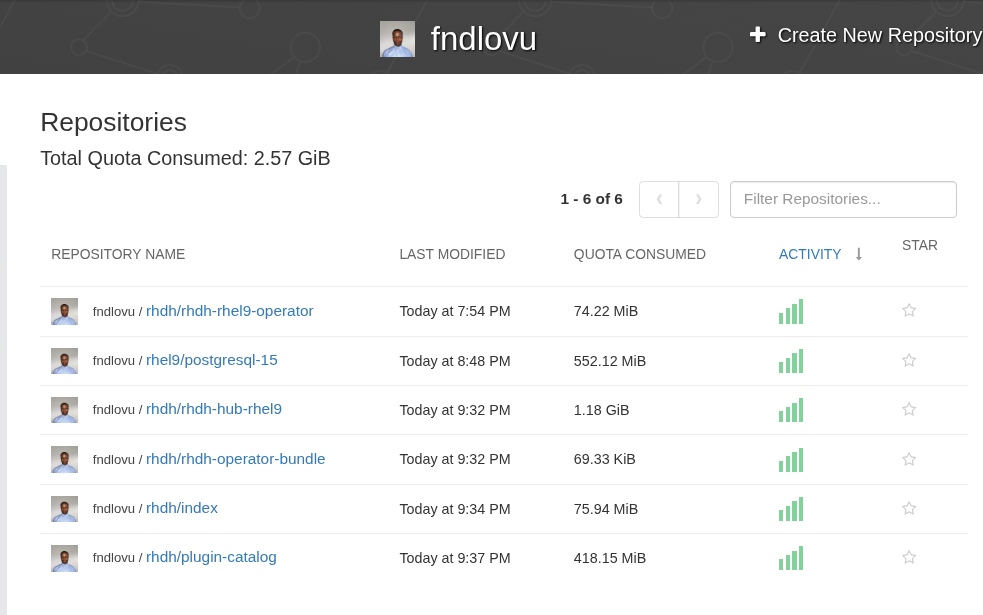The width and height of the screenshot is (983, 615).
Task: Sort by Activity column header
Action: (x=810, y=254)
